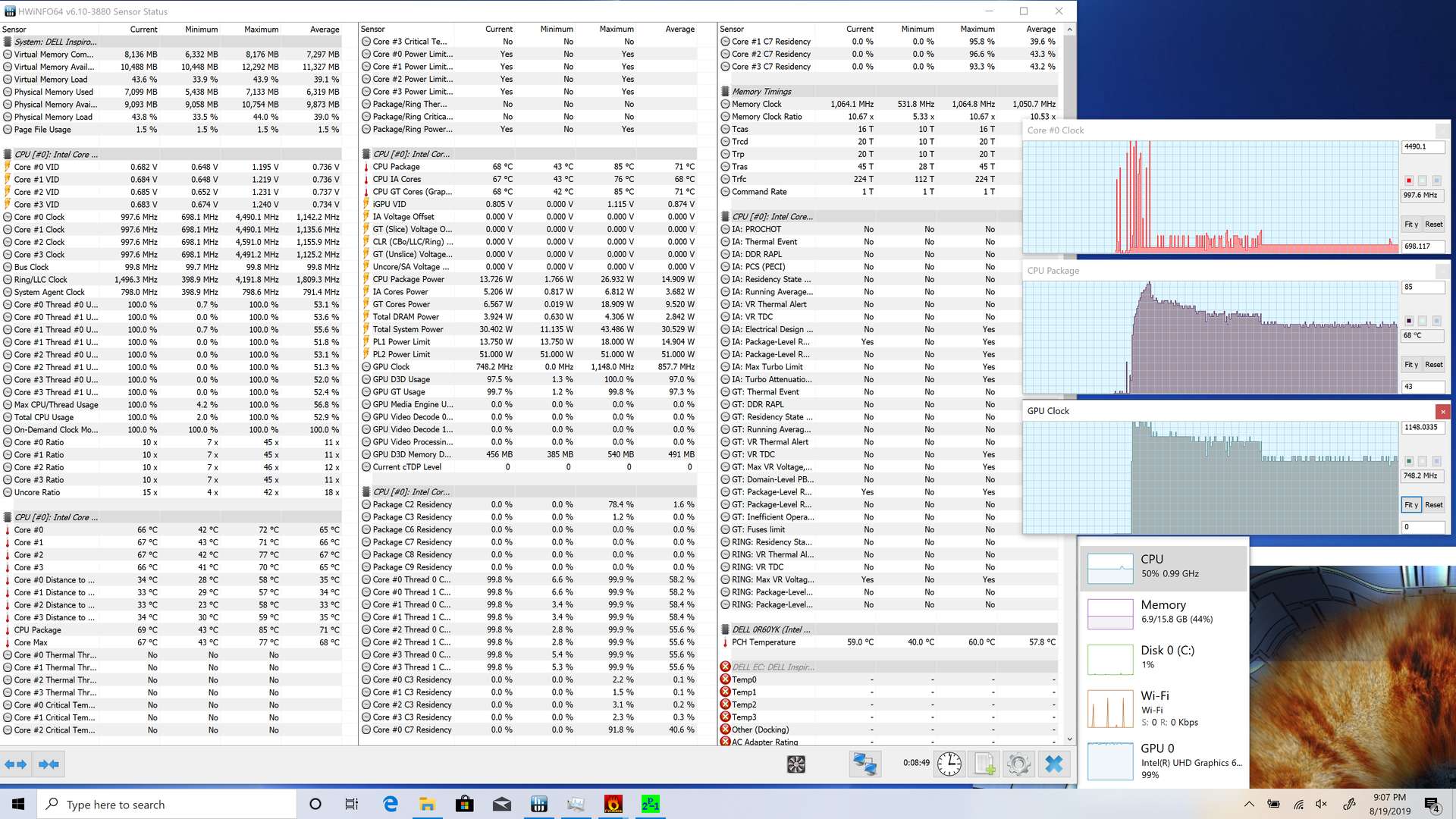The width and height of the screenshot is (1456, 819).
Task: Click shrink columns inward arrows icon
Action: pos(49,764)
